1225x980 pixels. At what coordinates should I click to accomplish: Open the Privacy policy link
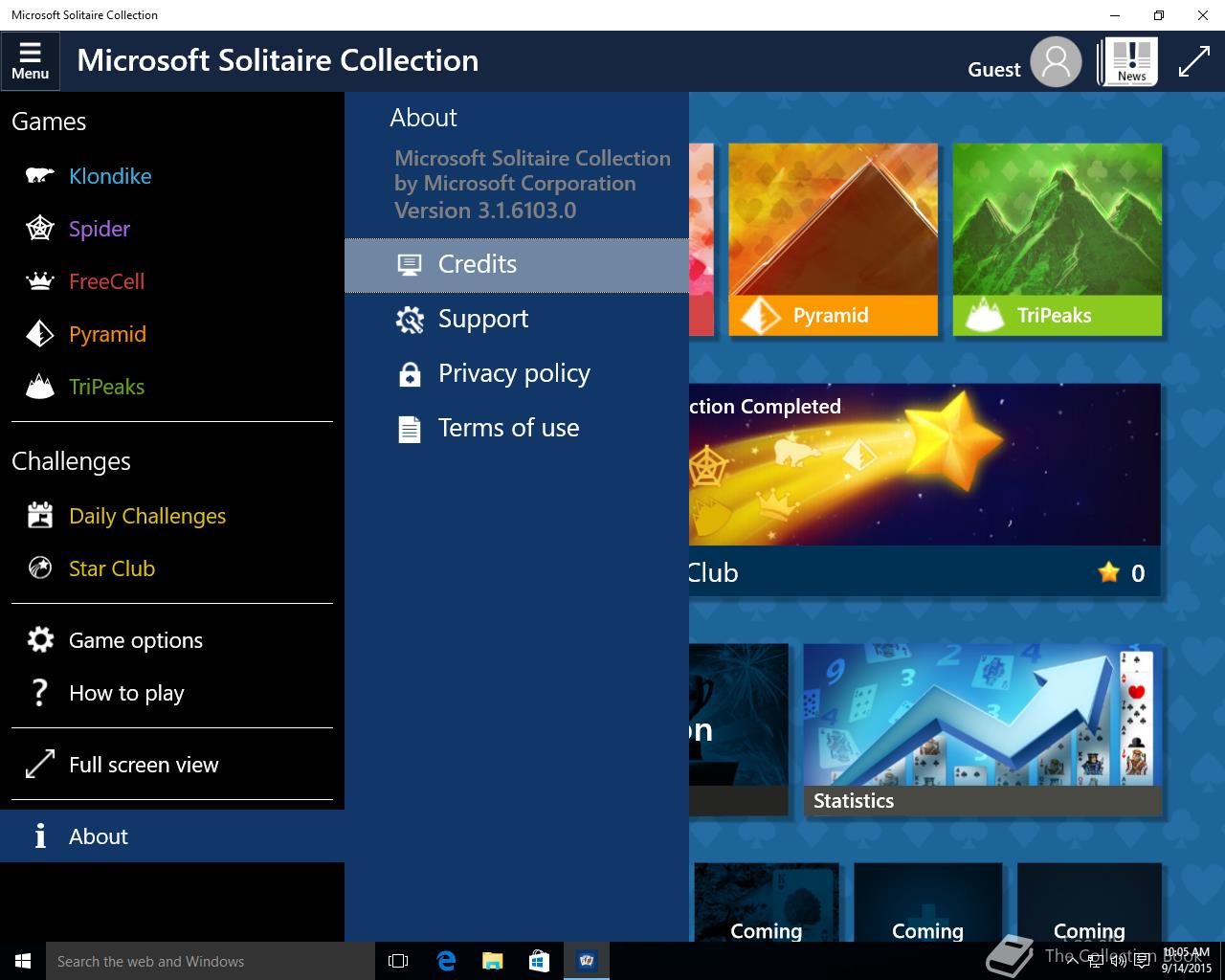click(x=517, y=374)
